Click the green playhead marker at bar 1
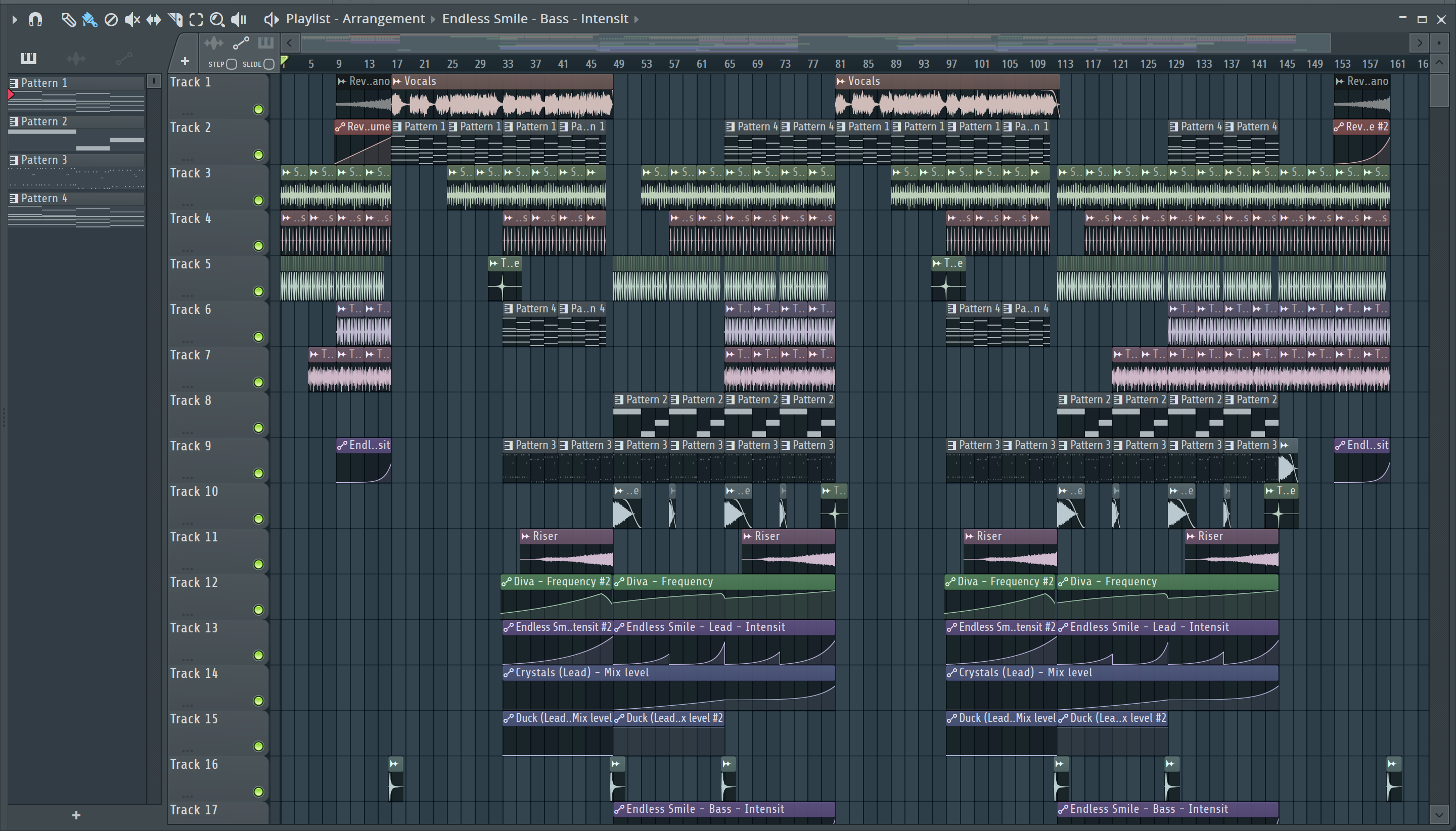Screen dimensions: 1456x831 284,61
